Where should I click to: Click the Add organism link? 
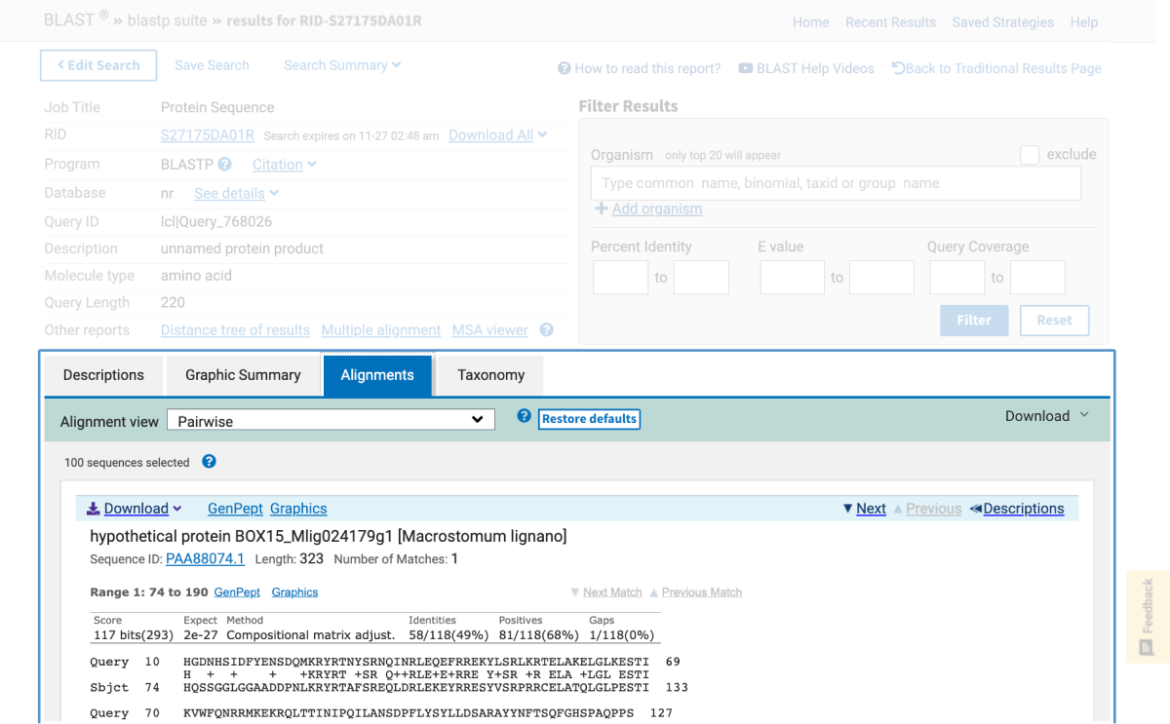coord(655,210)
